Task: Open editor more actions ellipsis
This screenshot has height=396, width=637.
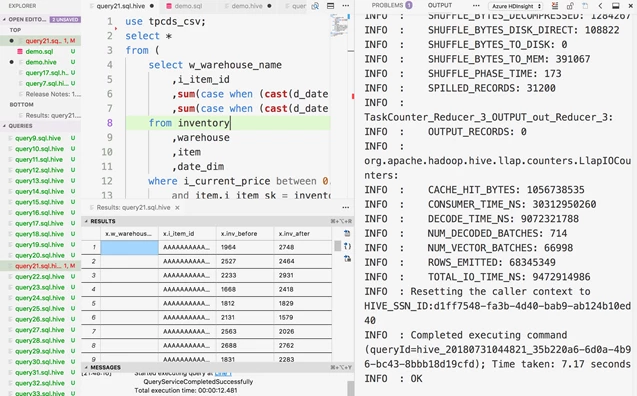Action: point(345,6)
